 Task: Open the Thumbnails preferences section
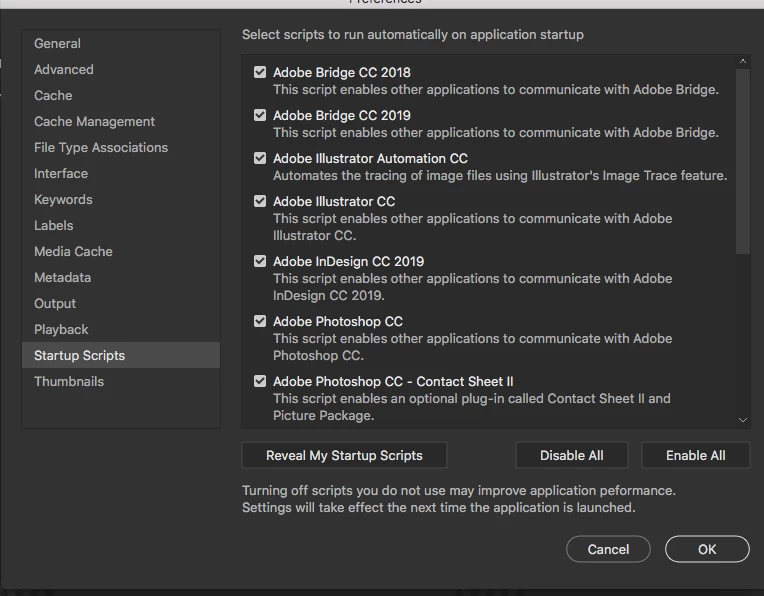coord(69,381)
